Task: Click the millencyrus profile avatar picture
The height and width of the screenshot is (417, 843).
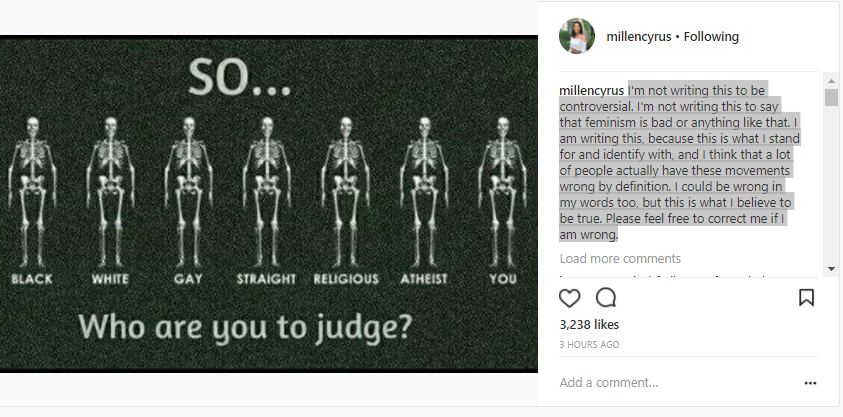Action: click(x=577, y=37)
